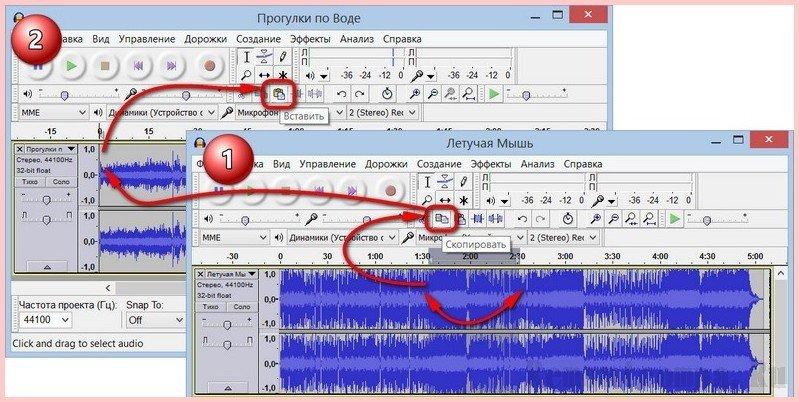
Task: Select the Draw pencil tool in Летучая Мышь
Action: [463, 182]
